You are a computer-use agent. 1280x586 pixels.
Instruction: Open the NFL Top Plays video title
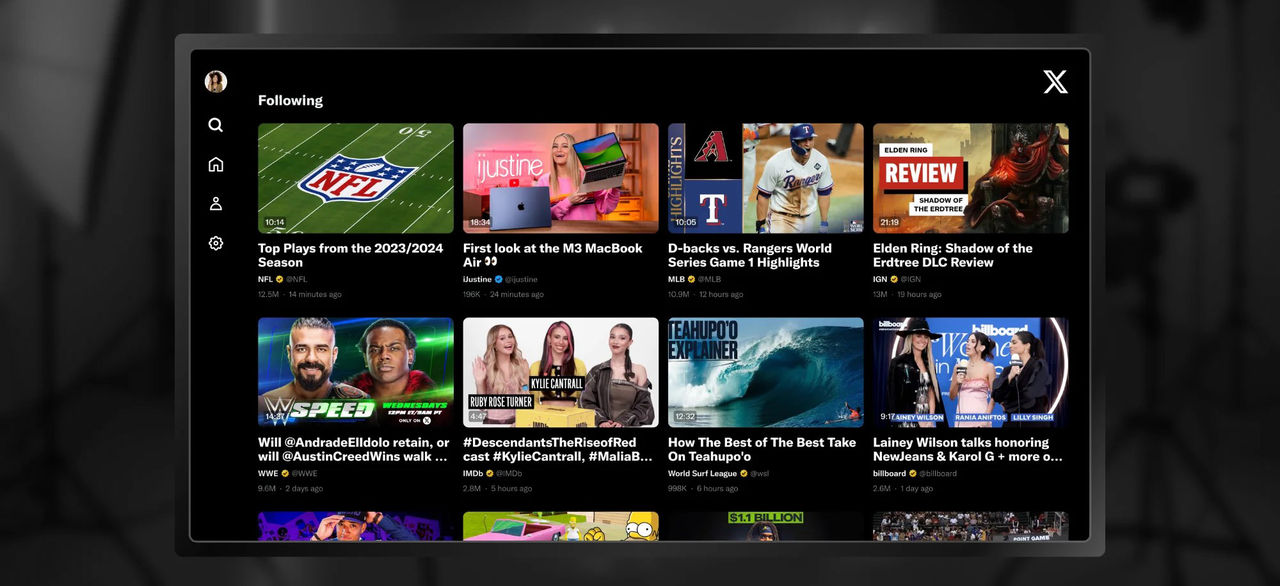pyautogui.click(x=355, y=255)
